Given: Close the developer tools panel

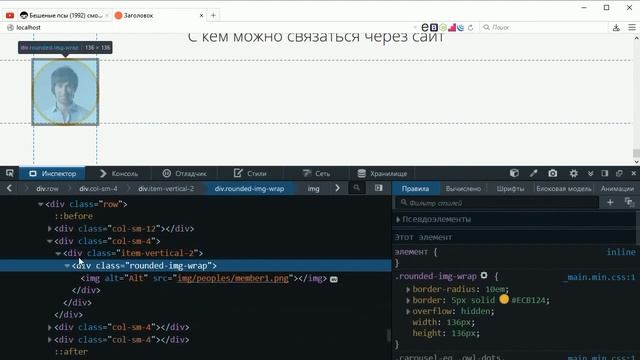Looking at the screenshot, I should coord(633,173).
